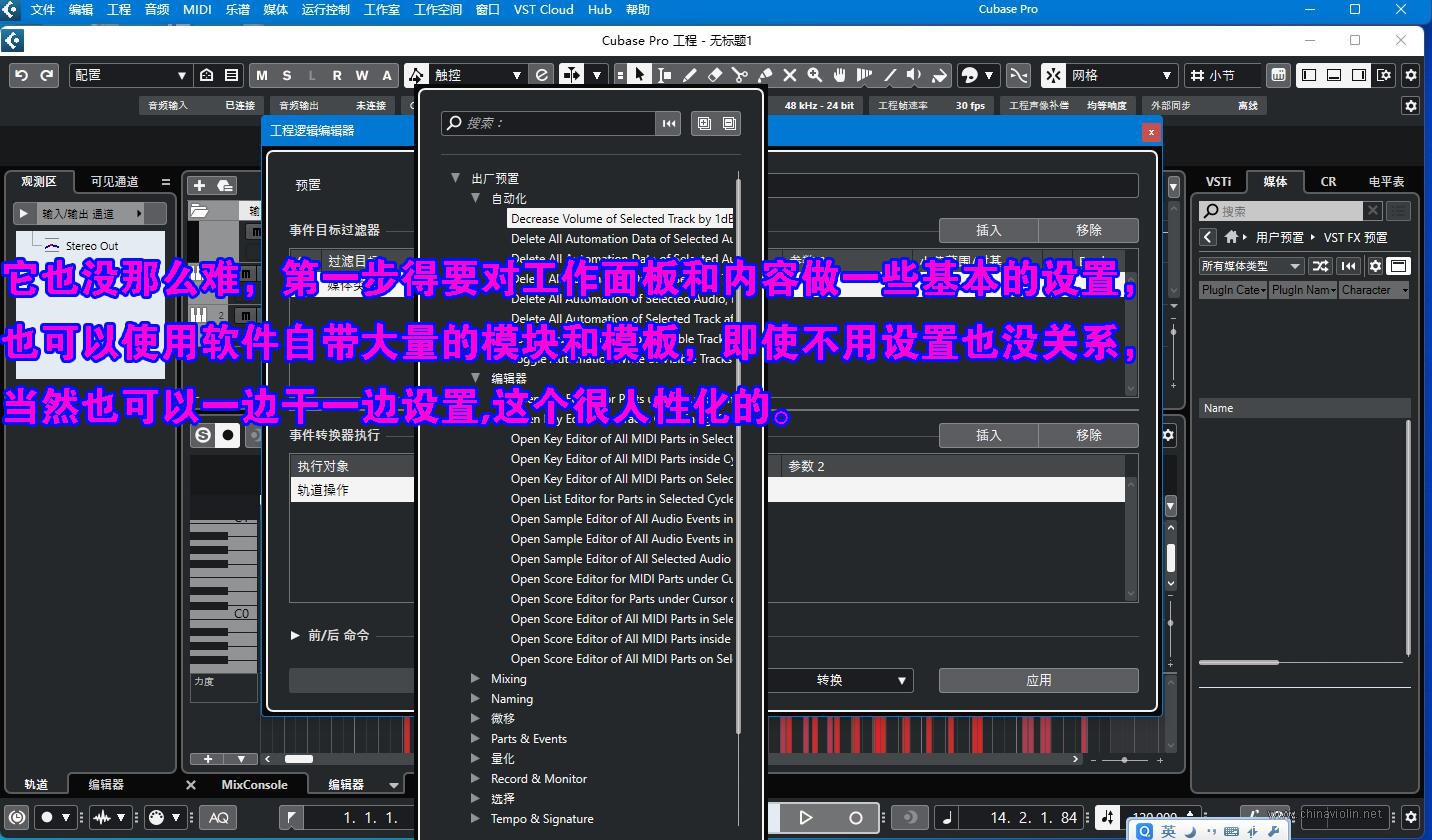The width and height of the screenshot is (1432, 840).
Task: Expand the Mixing preset folder
Action: [476, 678]
